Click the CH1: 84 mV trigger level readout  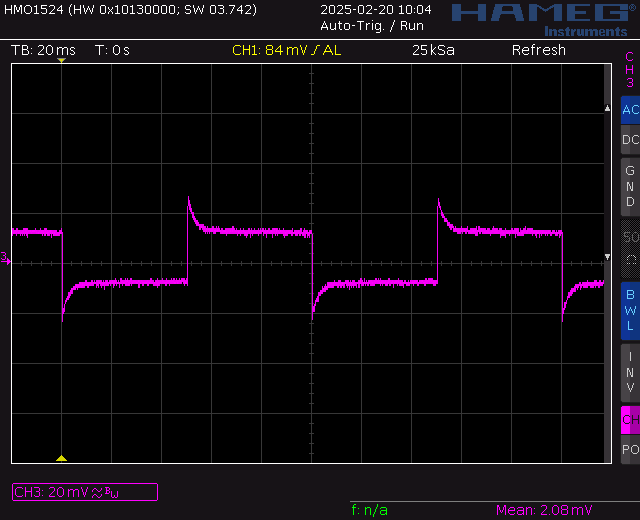pyautogui.click(x=286, y=50)
